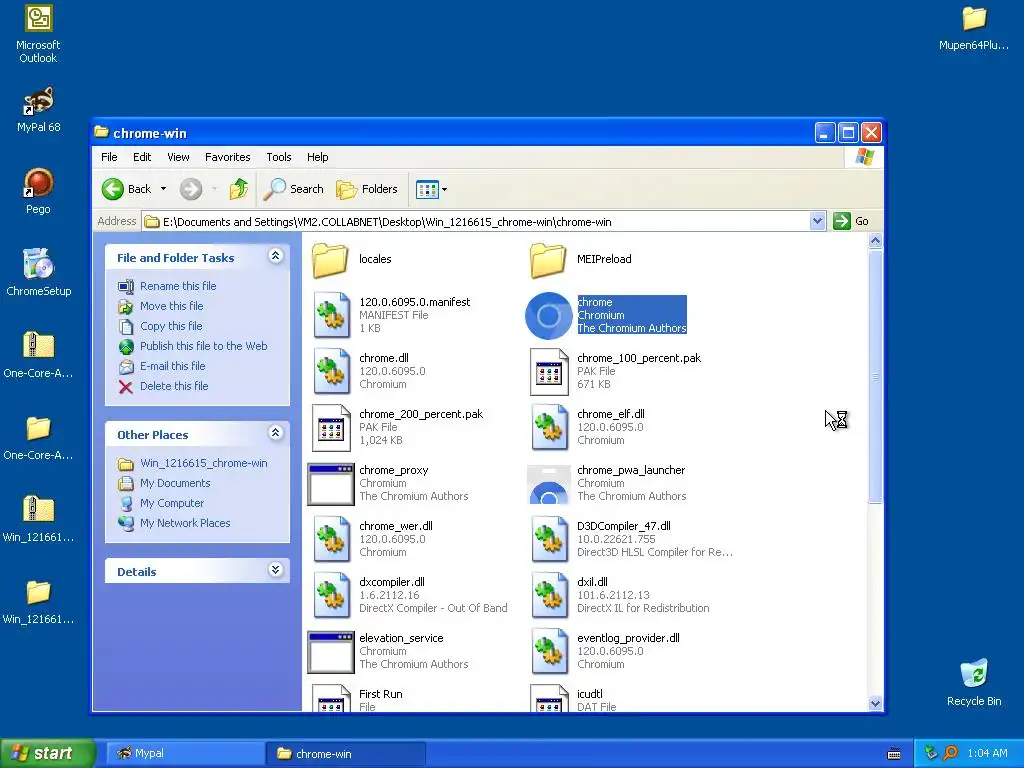Open the Search toolbar button
1024x768 pixels.
click(294, 189)
